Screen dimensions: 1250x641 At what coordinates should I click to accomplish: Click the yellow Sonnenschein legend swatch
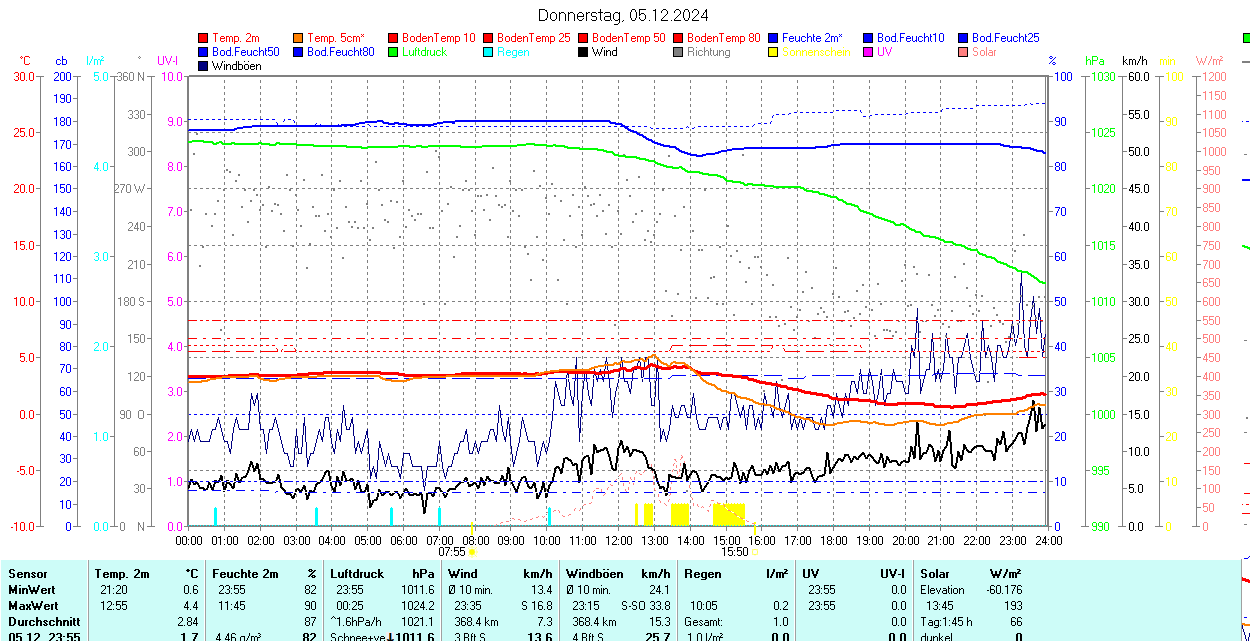pyautogui.click(x=774, y=52)
